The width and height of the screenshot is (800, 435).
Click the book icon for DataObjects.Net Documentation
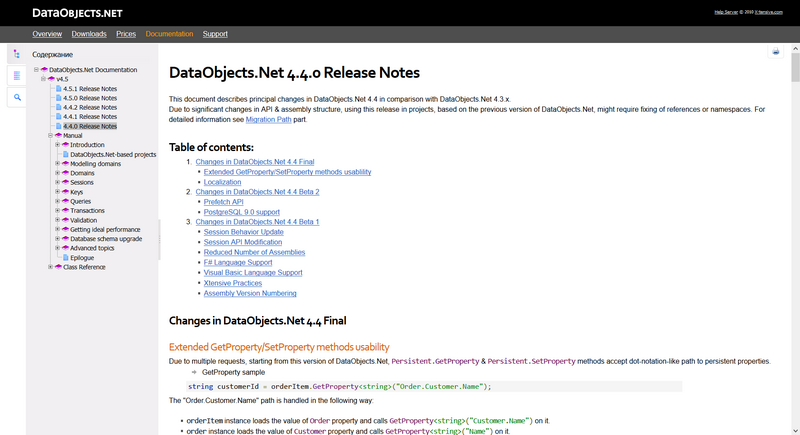44,70
